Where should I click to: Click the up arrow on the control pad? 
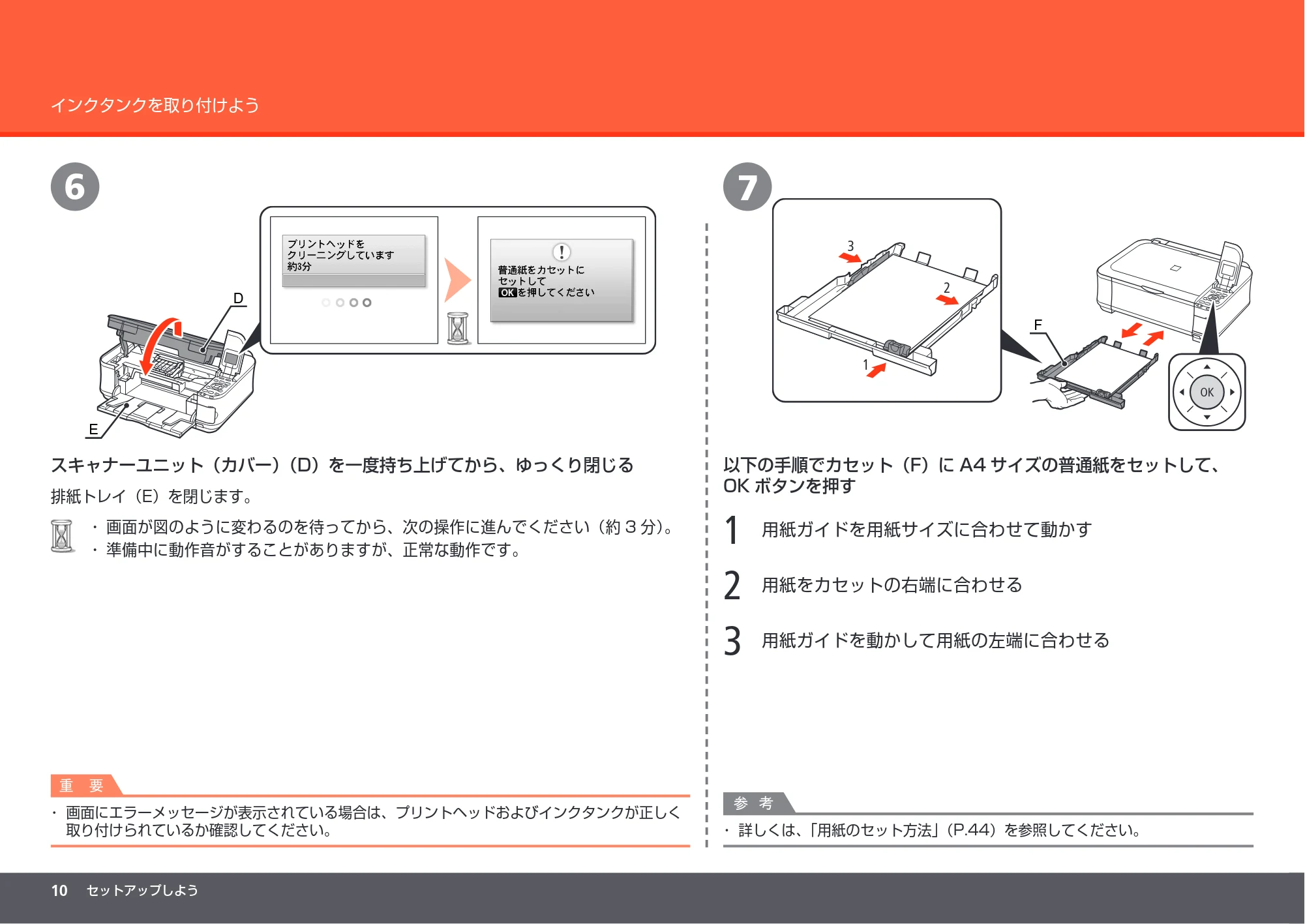[1207, 366]
